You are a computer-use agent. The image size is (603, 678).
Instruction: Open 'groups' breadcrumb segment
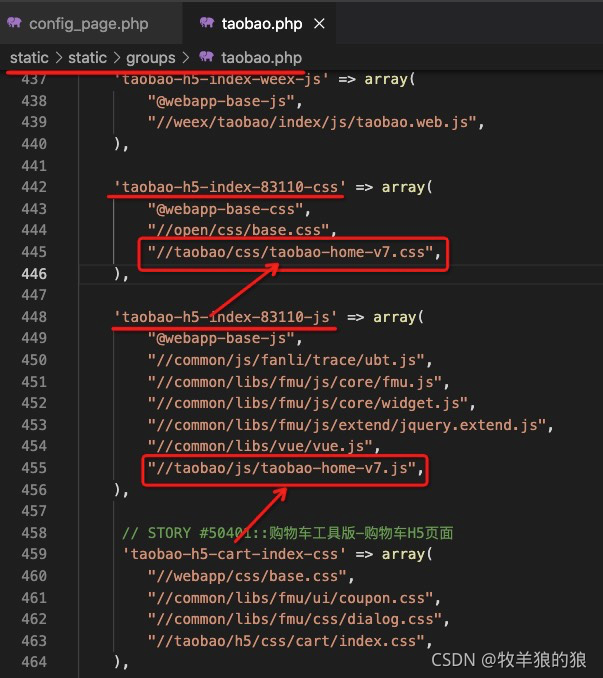coord(150,58)
